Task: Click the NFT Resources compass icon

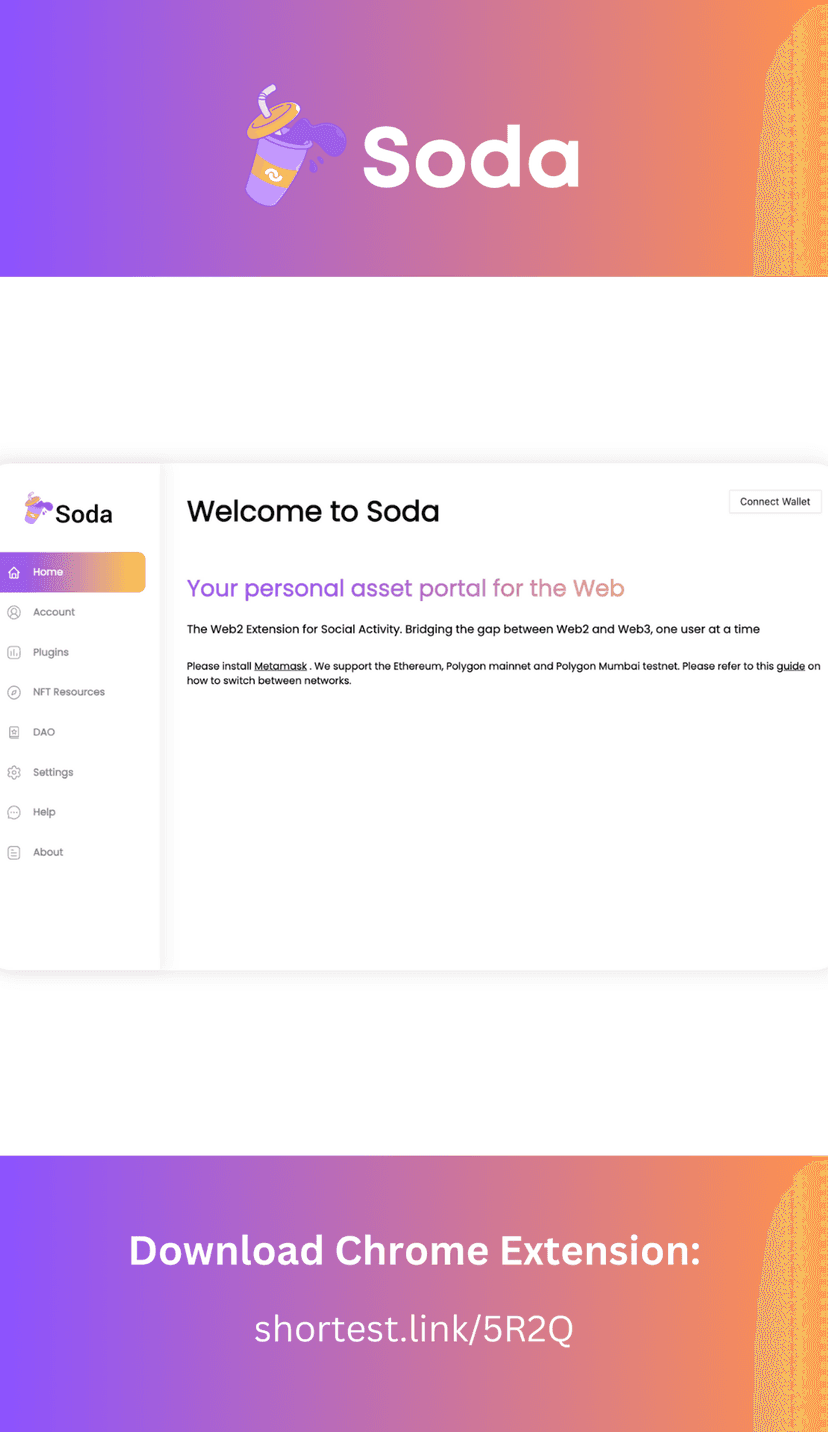Action: (x=14, y=692)
